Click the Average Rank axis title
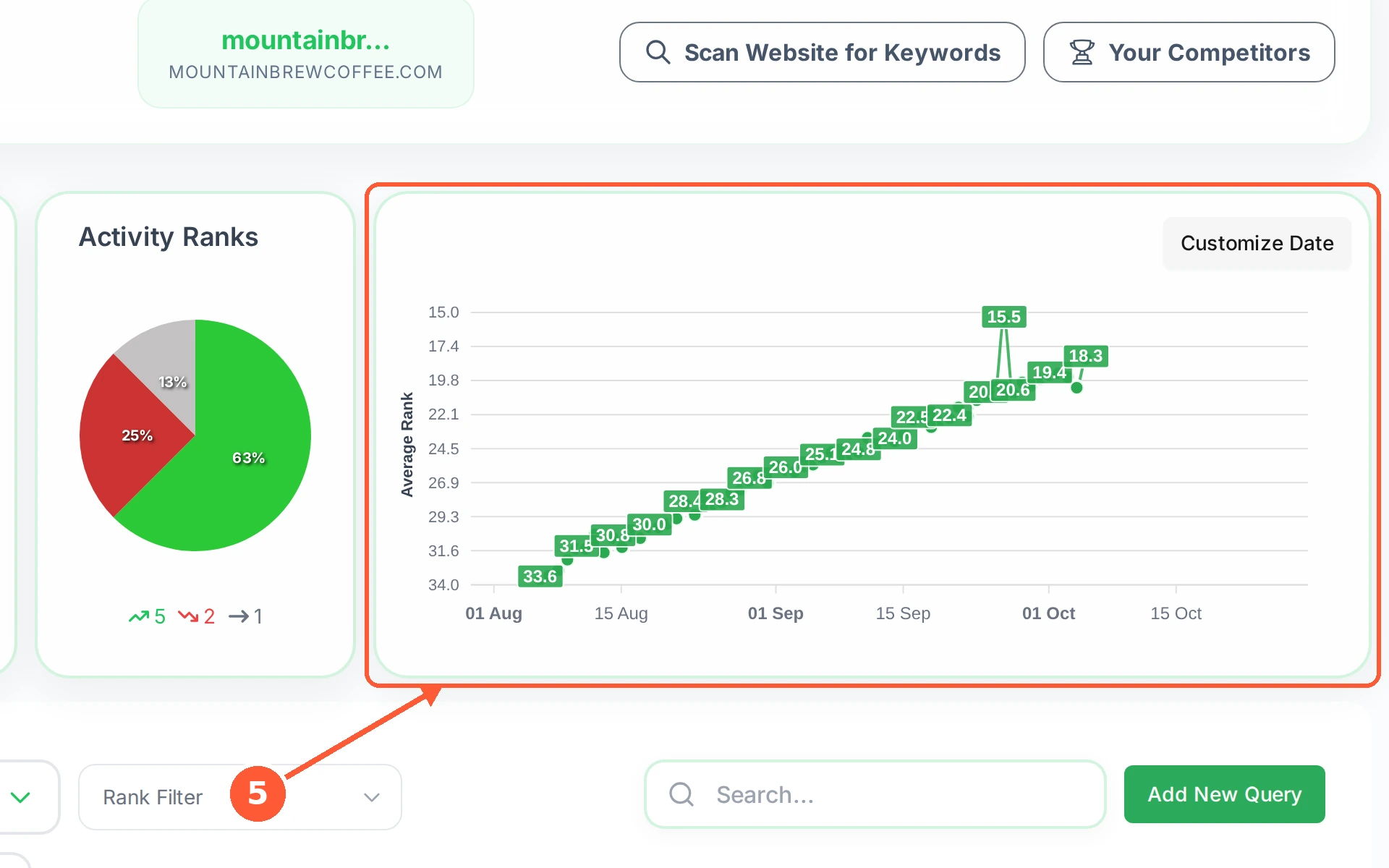This screenshot has width=1389, height=868. coord(407,444)
